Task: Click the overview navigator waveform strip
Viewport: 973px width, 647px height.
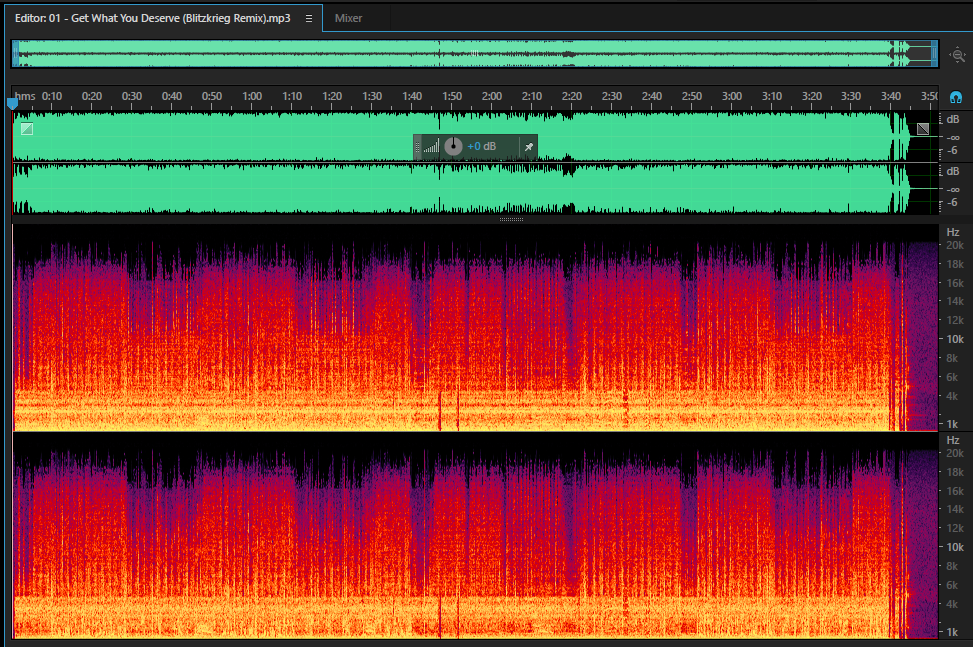Action: point(475,54)
